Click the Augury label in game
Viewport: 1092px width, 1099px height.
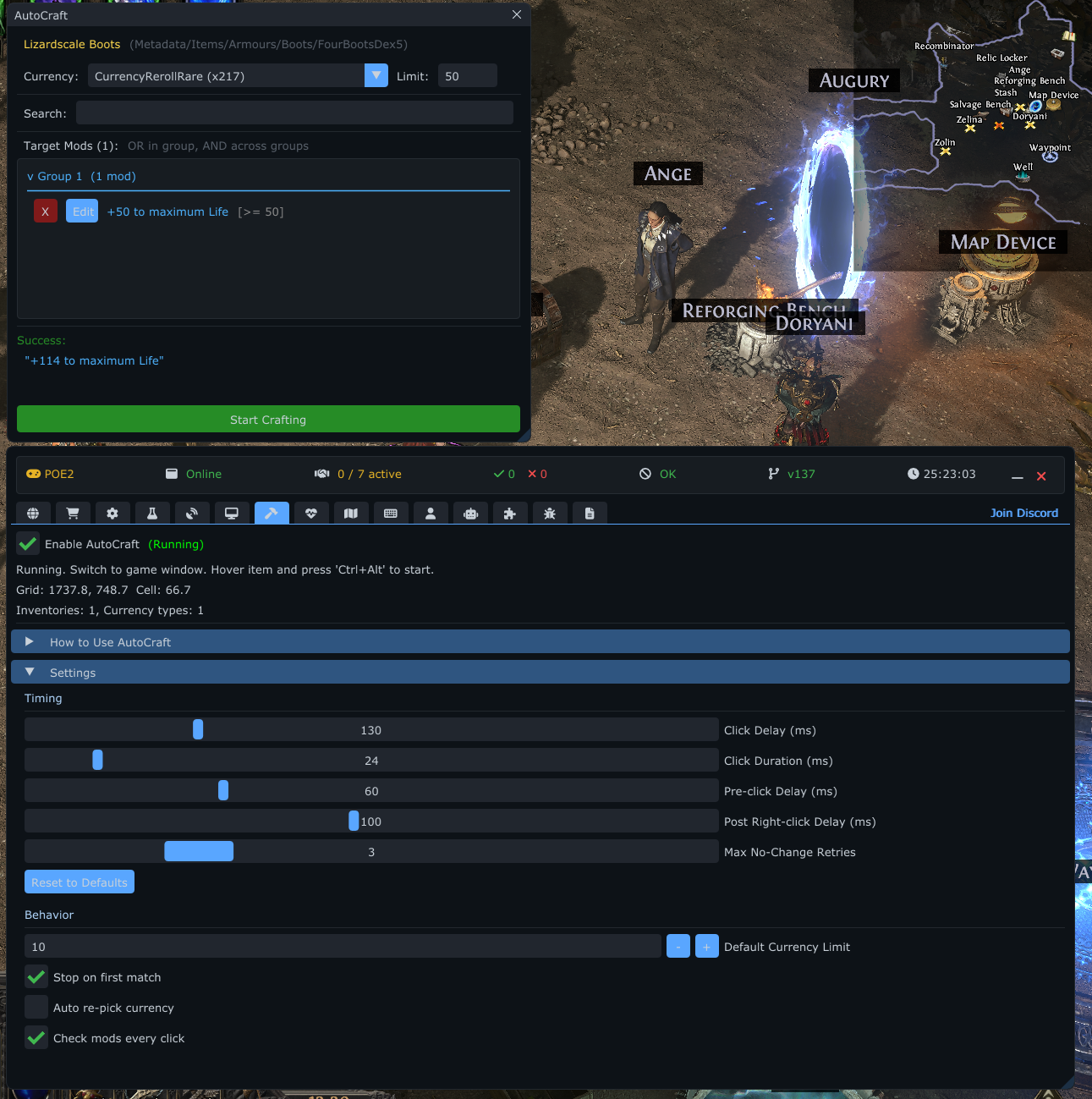[x=854, y=80]
